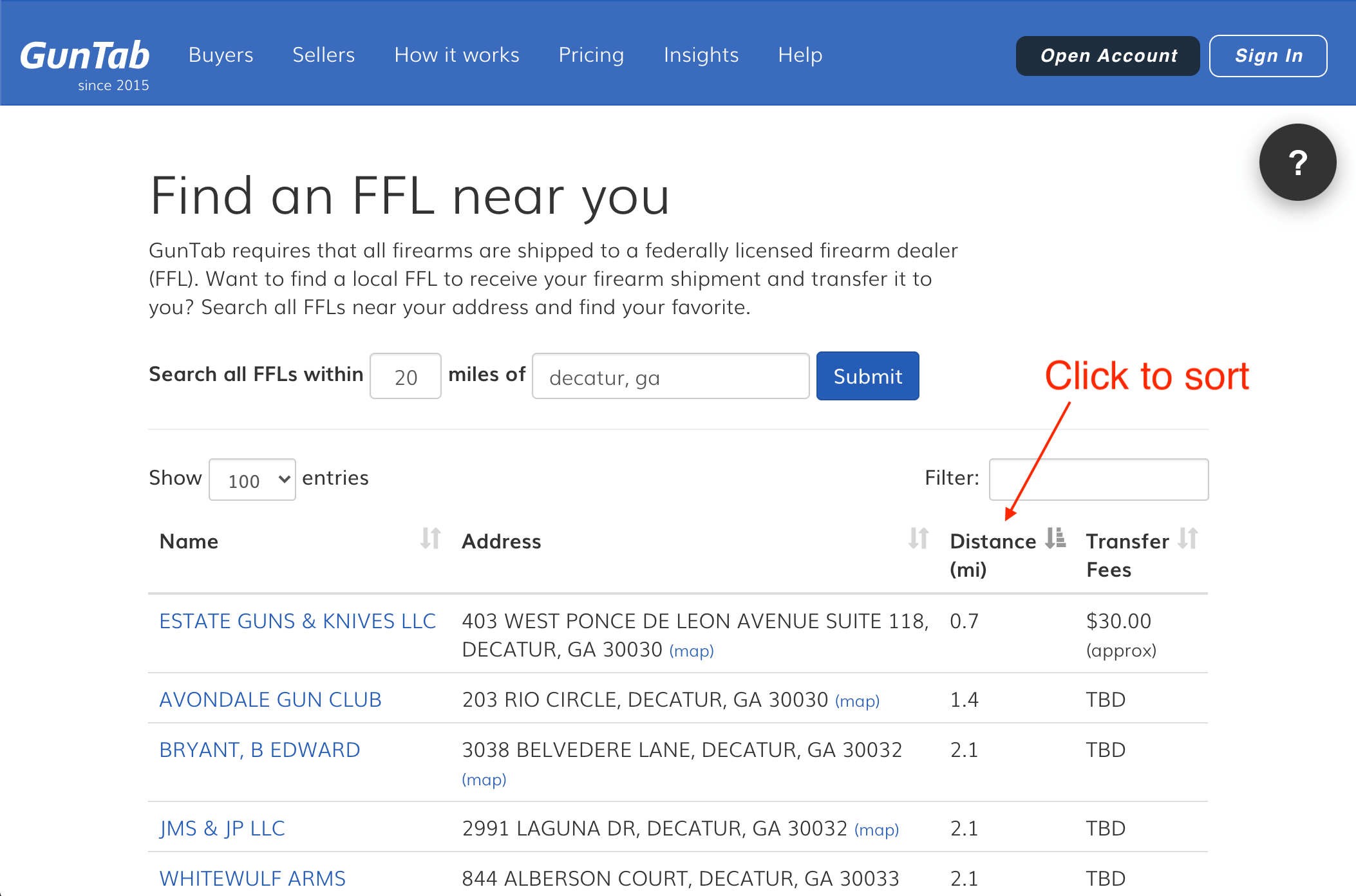Viewport: 1356px width, 896px height.
Task: Open the Buyers menu
Action: click(221, 55)
